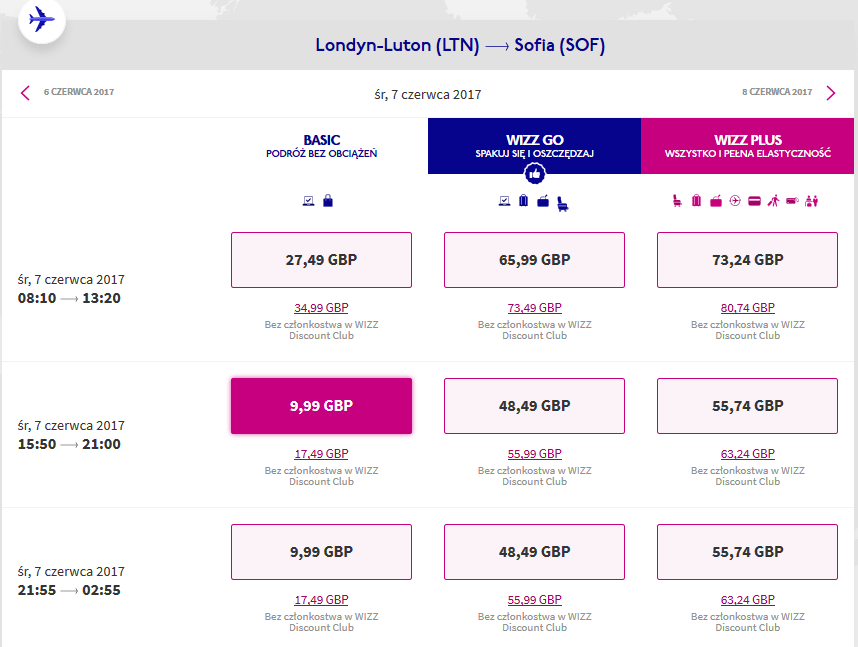This screenshot has height=647, width=858.
Task: Click 17,49 GBP link for 21:55 flight
Action: tap(321, 600)
